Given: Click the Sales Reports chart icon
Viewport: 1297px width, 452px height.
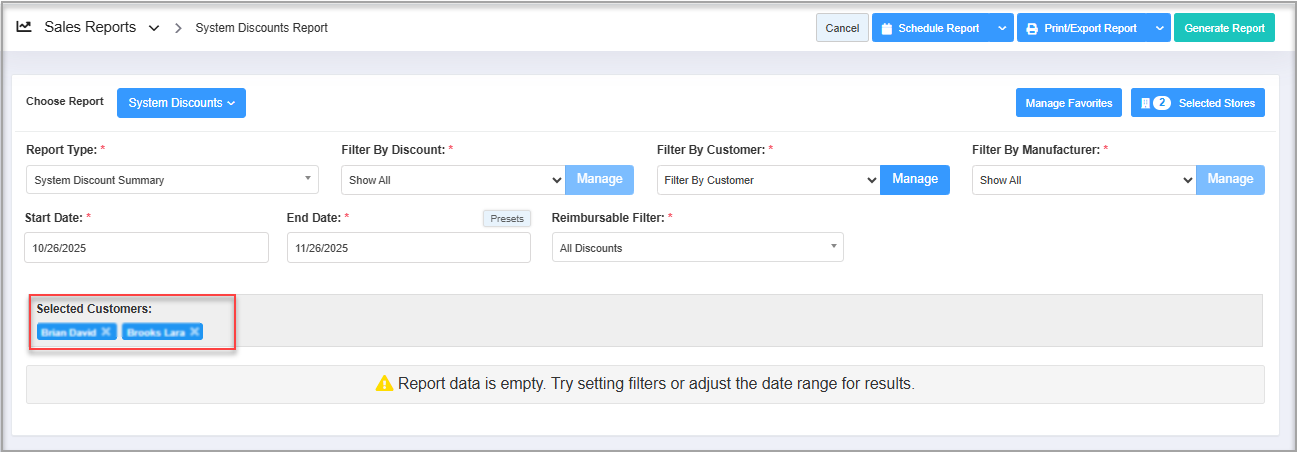Looking at the screenshot, I should point(24,28).
